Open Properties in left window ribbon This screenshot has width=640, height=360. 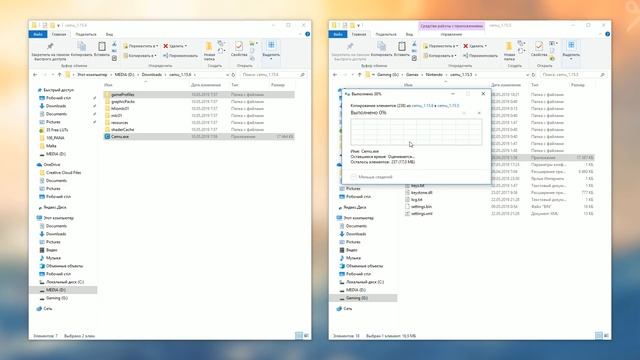coord(239,49)
